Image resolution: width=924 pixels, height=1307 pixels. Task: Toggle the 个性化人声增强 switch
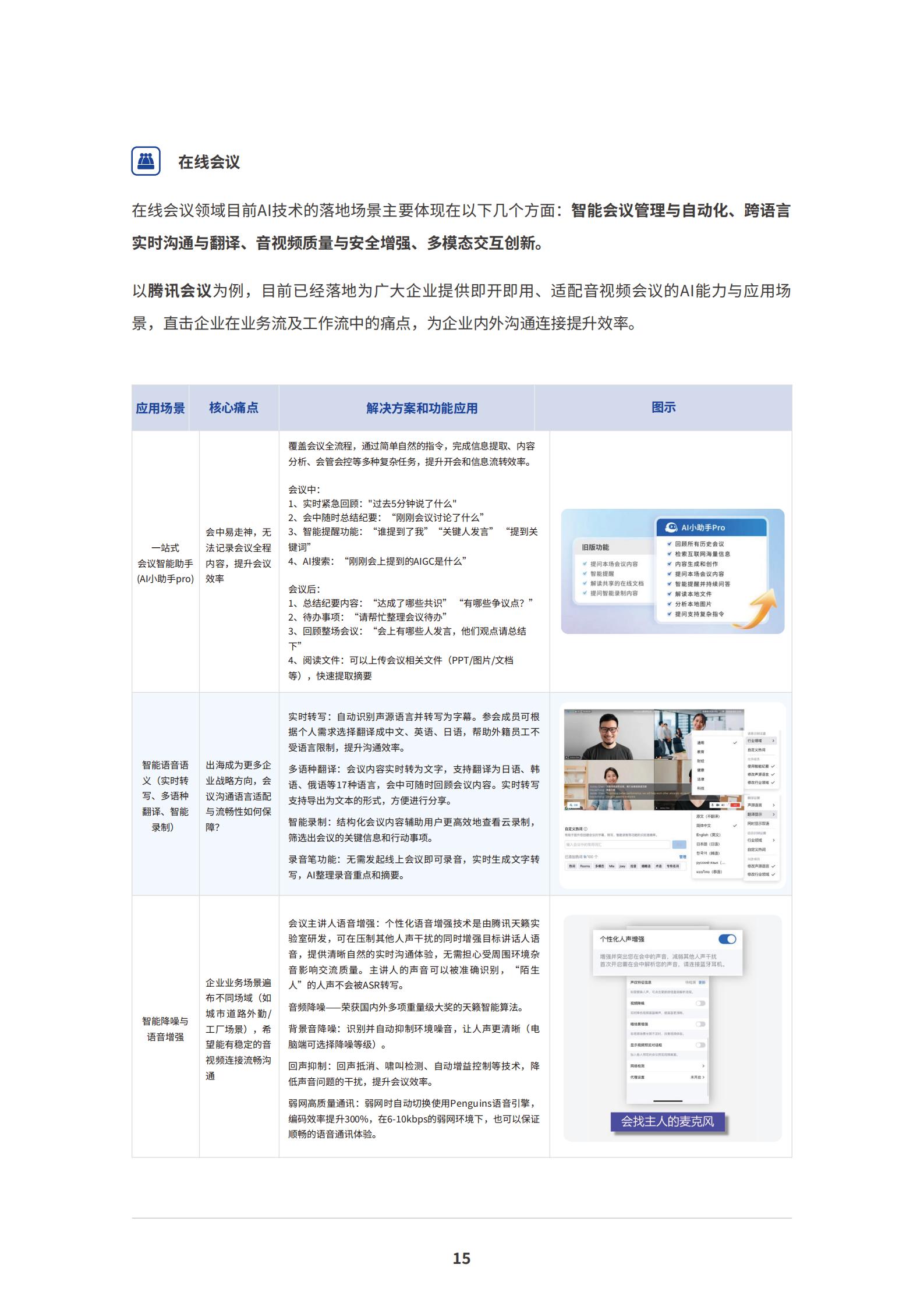click(x=727, y=938)
